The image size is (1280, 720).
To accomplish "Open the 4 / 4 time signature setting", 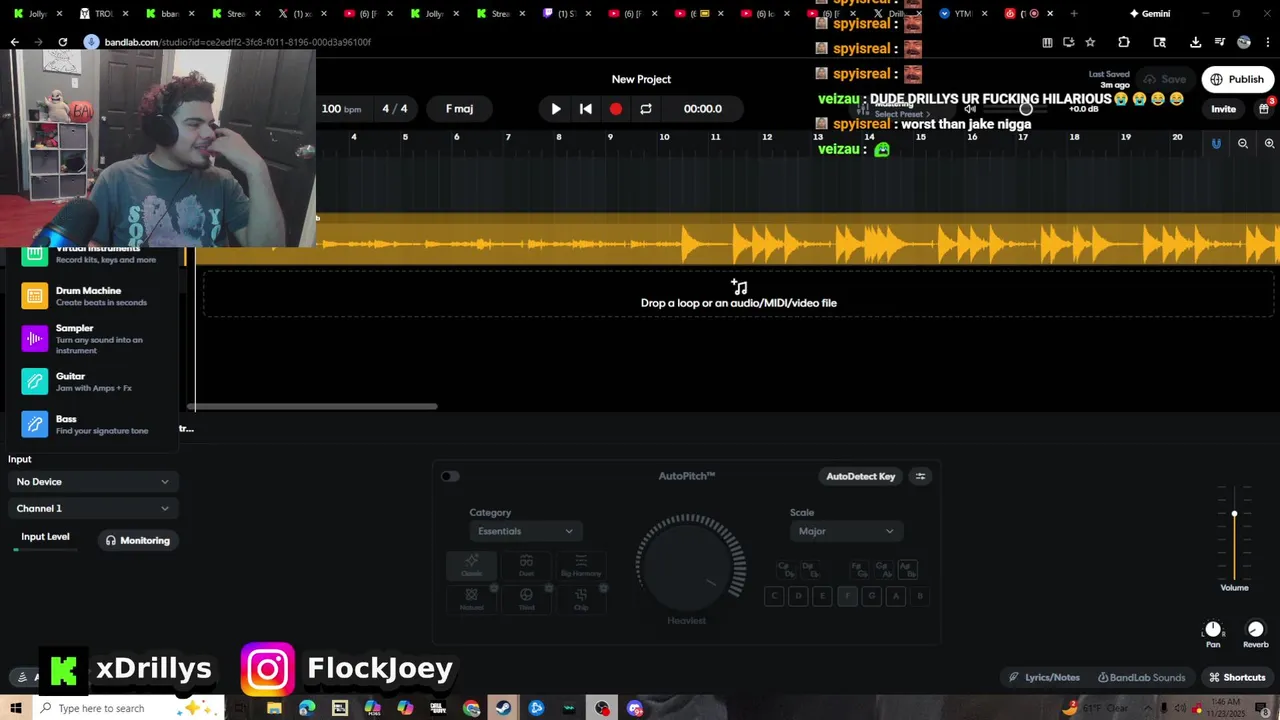I will click(395, 109).
